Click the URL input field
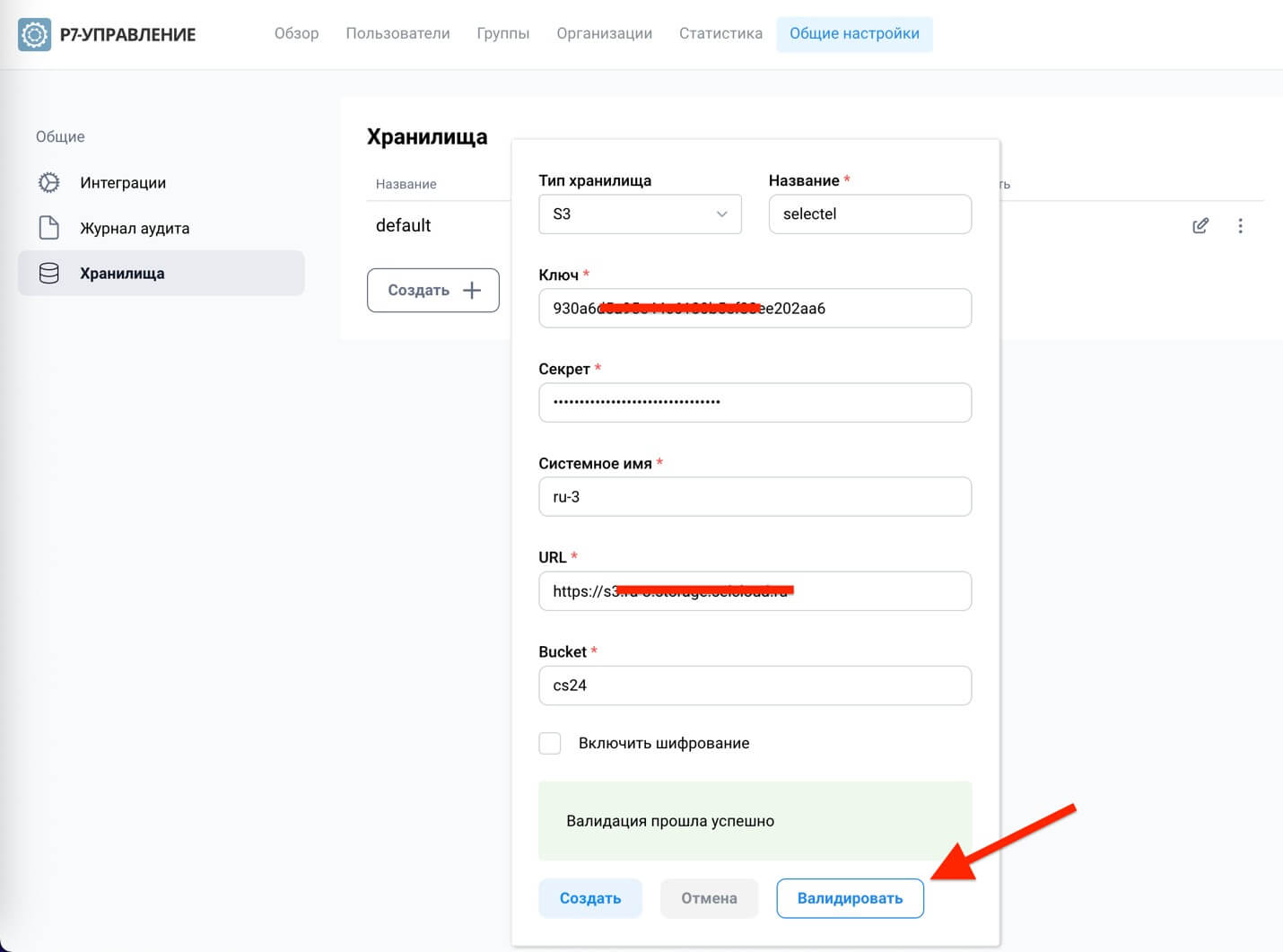1283x952 pixels. pos(755,590)
